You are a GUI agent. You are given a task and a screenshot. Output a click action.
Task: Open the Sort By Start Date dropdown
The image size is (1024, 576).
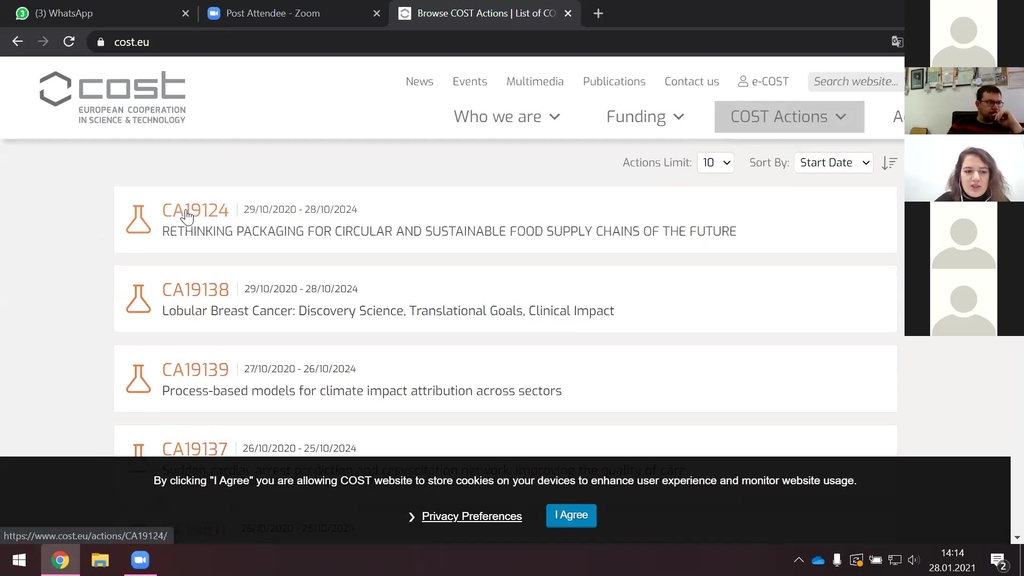pyautogui.click(x=833, y=163)
